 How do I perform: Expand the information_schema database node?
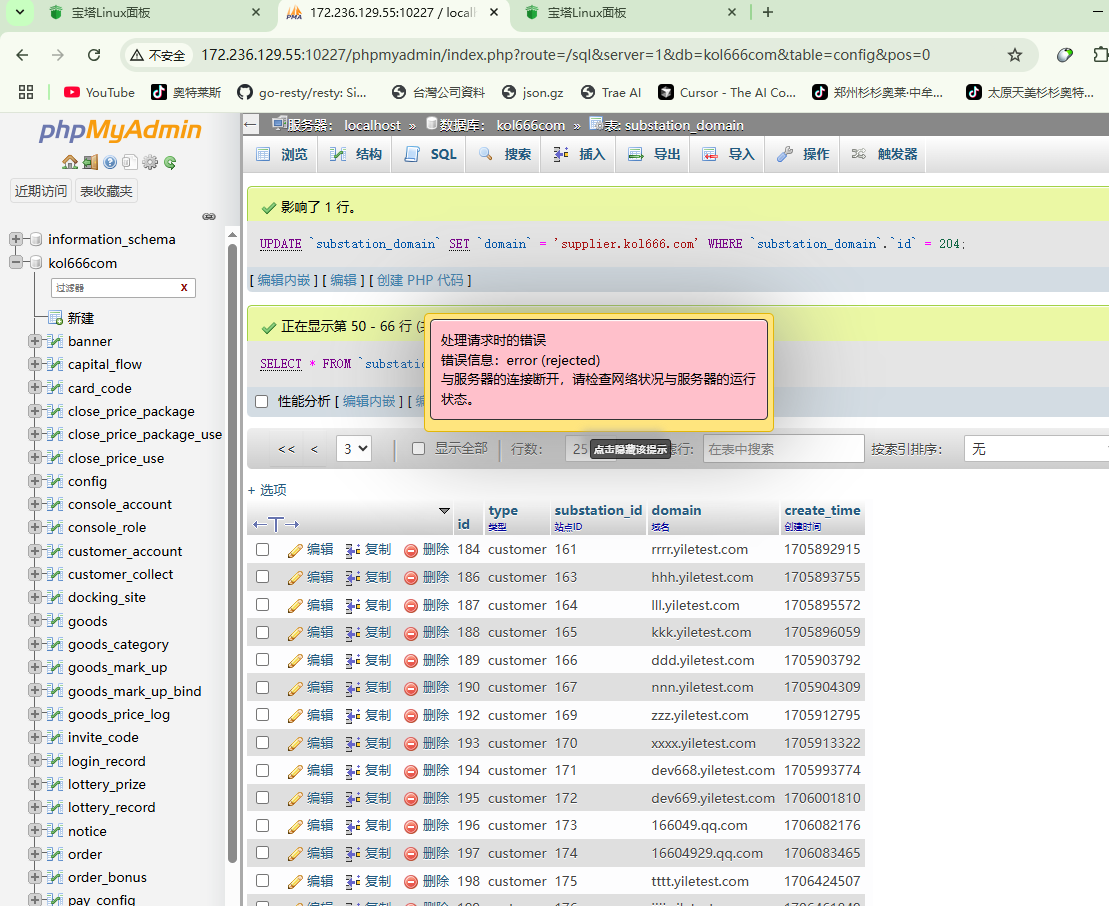tap(16, 239)
